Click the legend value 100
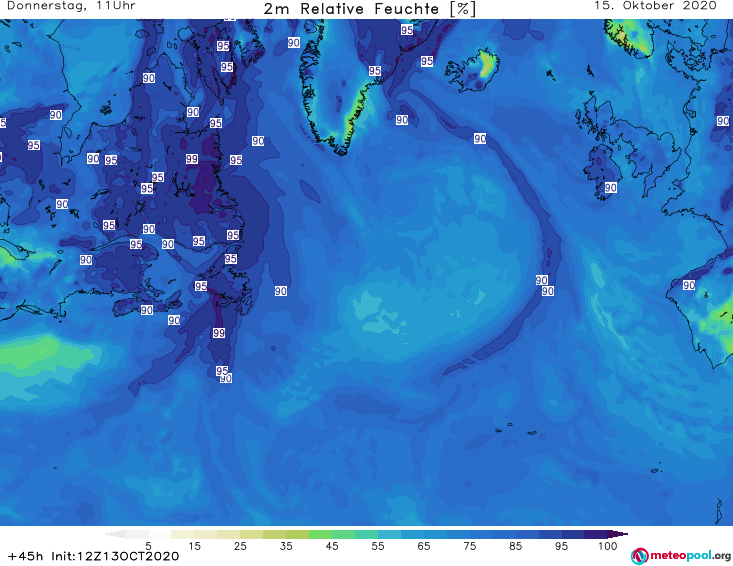 [608, 546]
